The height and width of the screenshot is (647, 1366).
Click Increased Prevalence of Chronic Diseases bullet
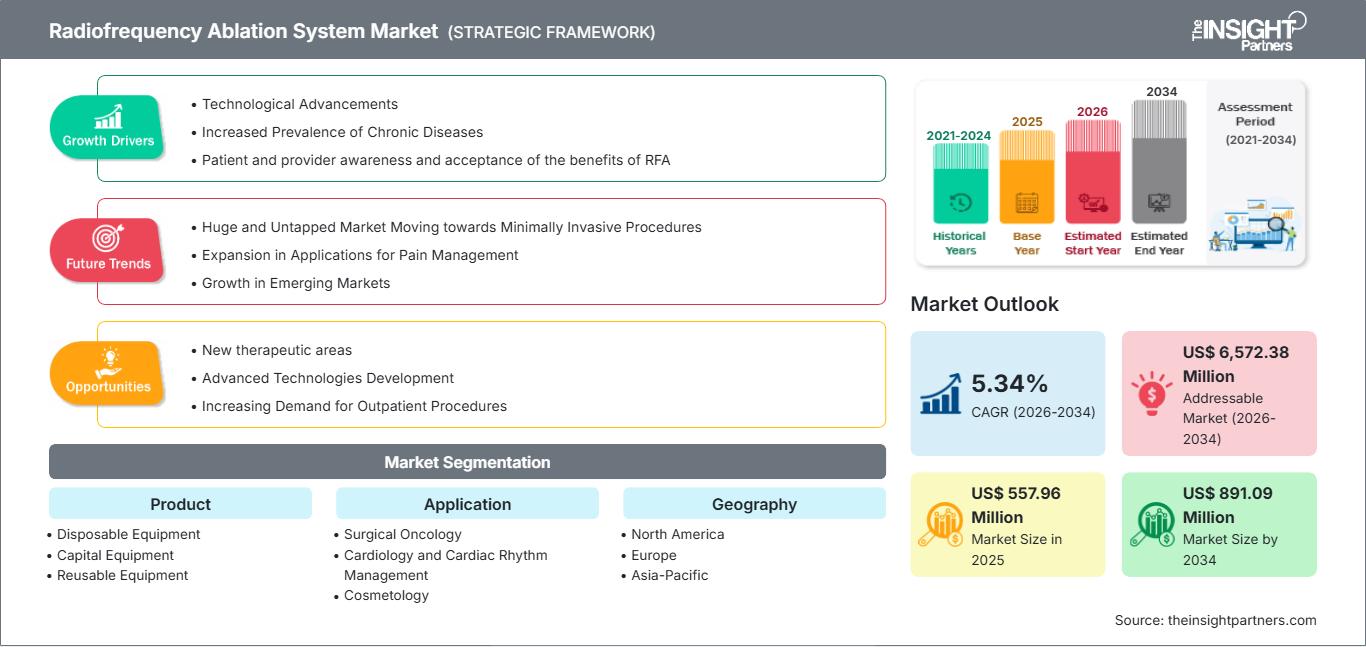point(342,132)
